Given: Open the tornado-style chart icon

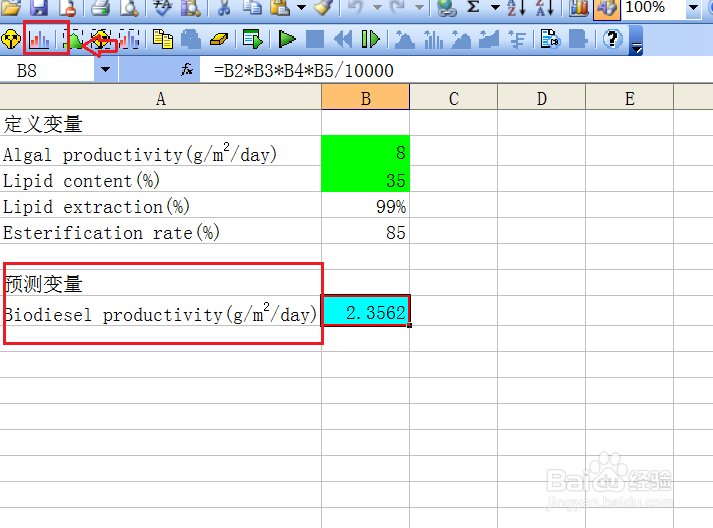Looking at the screenshot, I should pos(517,40).
